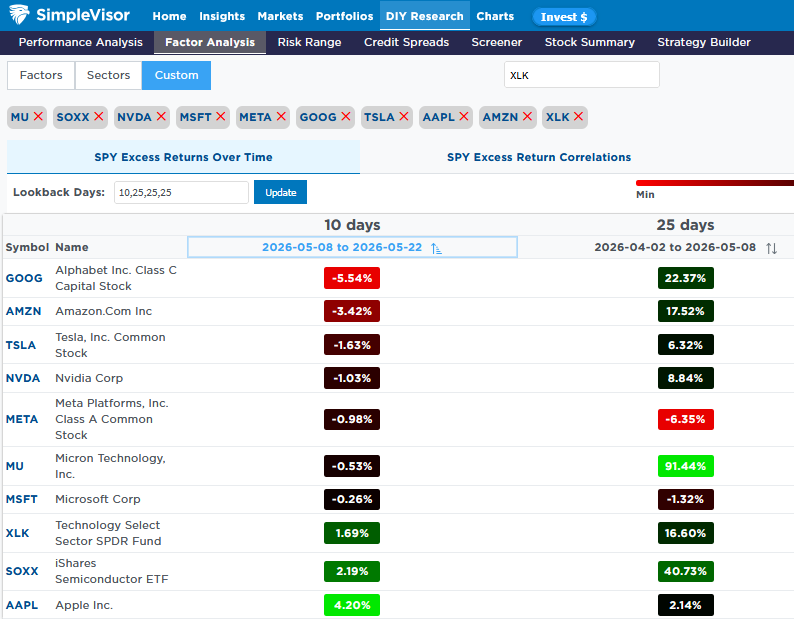Click AAPL's 4.20% return cell
The width and height of the screenshot is (794, 619).
(x=352, y=605)
